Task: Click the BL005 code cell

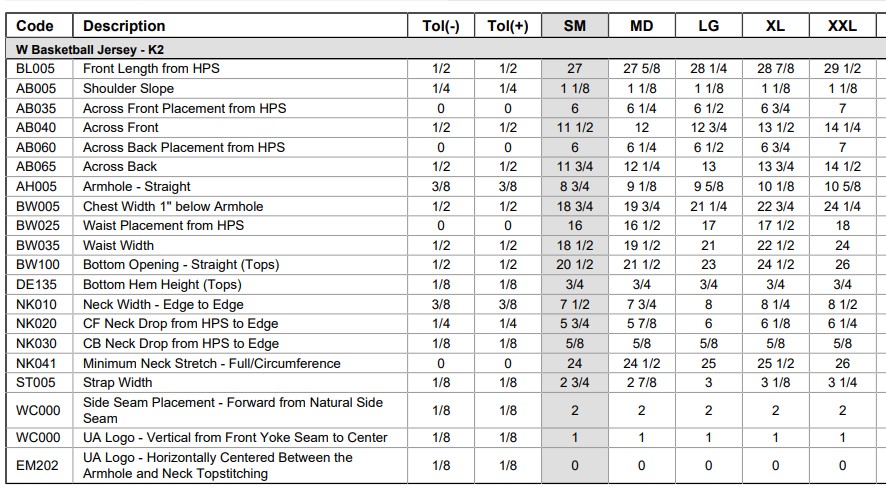Action: click(x=36, y=68)
